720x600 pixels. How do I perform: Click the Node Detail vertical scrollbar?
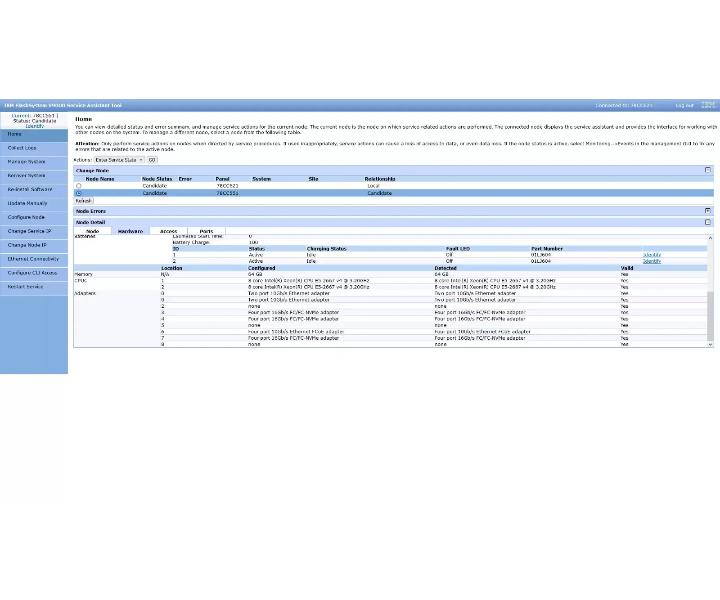[x=710, y=291]
